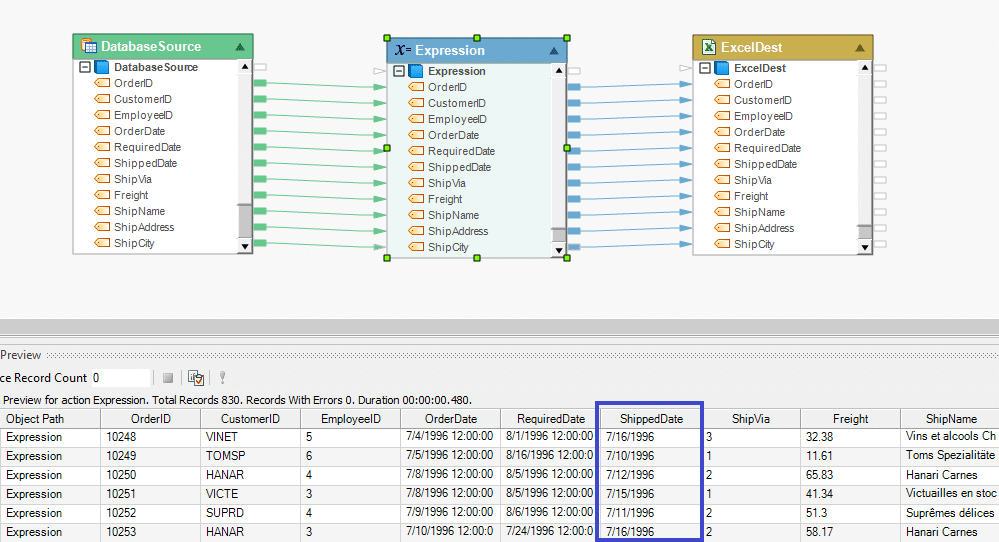Select ShipName field in ExcelDest
The height and width of the screenshot is (542, 999).
coord(759,212)
